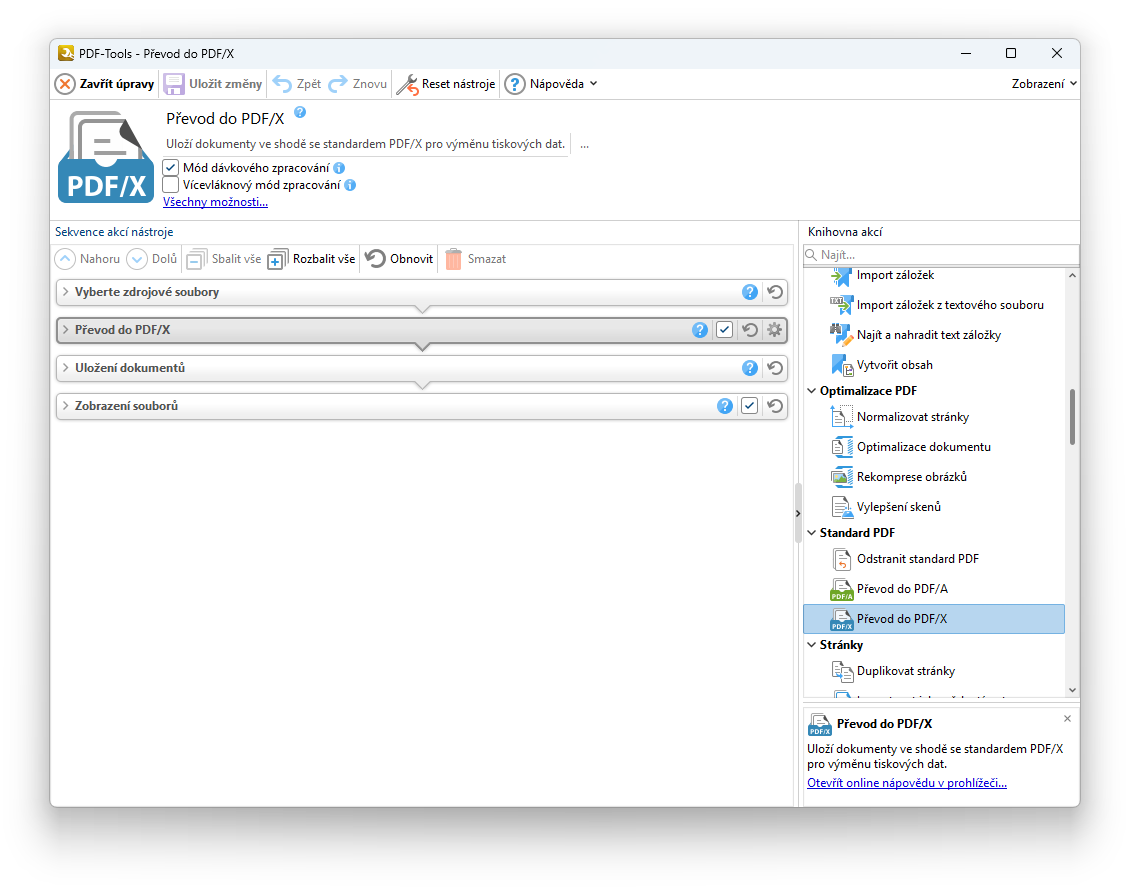1127x888 pixels.
Task: Toggle enabled checkbox of Převod do PDF/X step
Action: (x=724, y=330)
